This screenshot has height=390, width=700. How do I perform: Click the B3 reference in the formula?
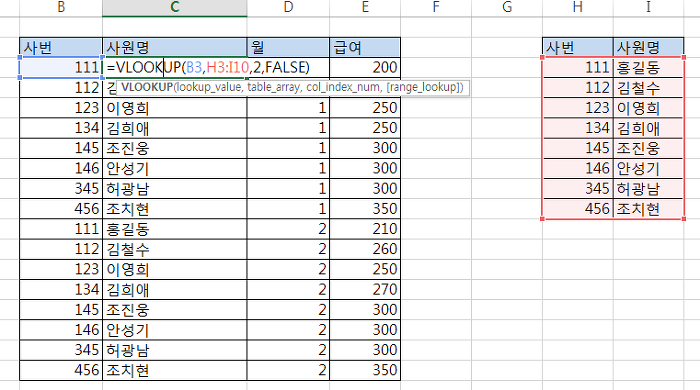click(194, 67)
